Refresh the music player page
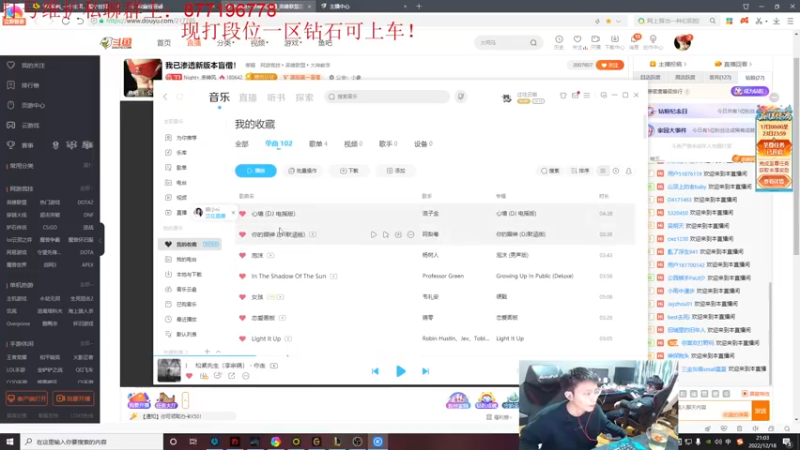Viewport: 800px width, 450px height. click(180, 96)
